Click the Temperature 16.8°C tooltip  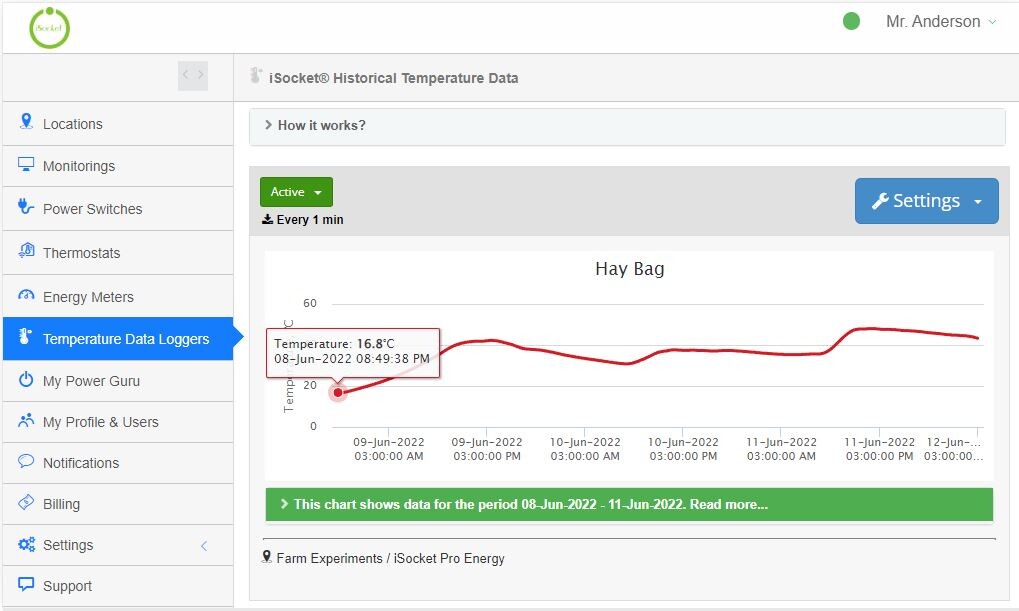(353, 352)
